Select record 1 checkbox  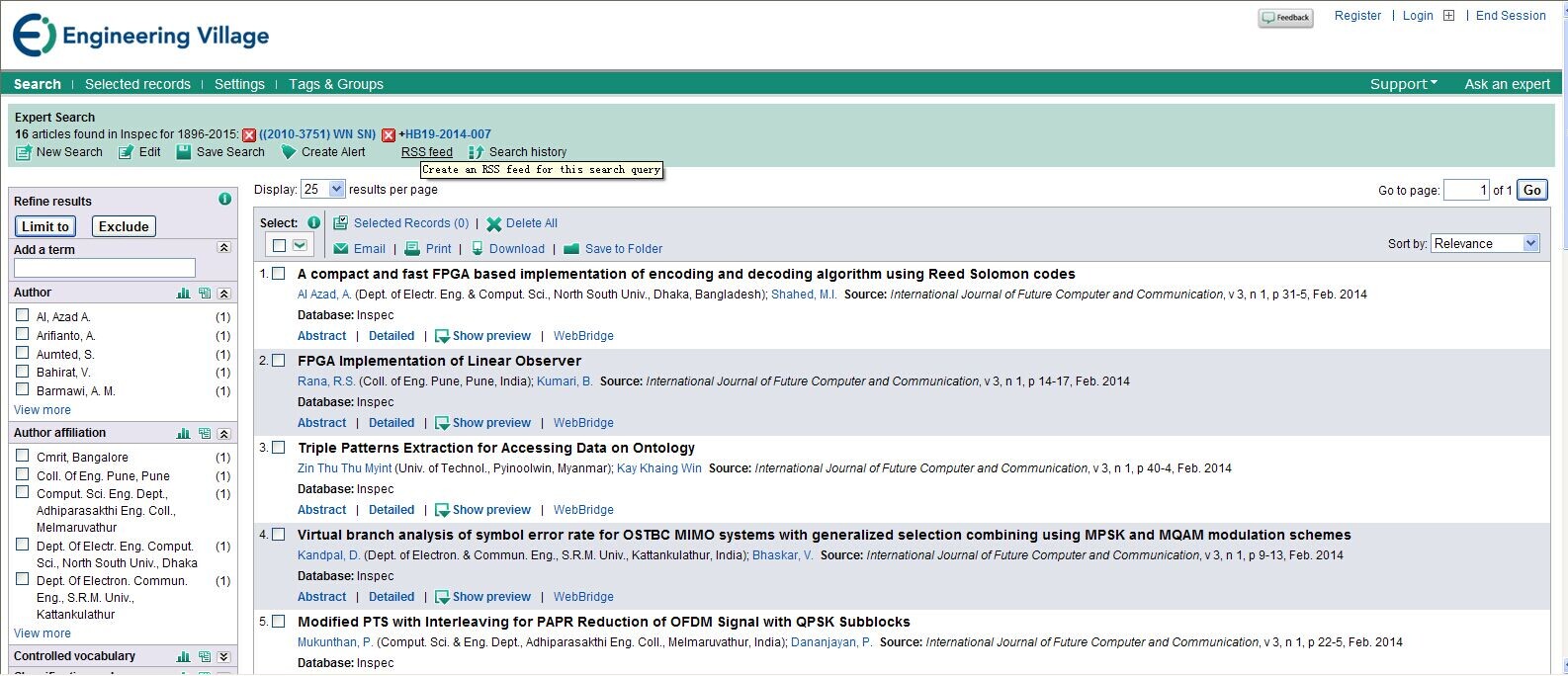tap(279, 274)
